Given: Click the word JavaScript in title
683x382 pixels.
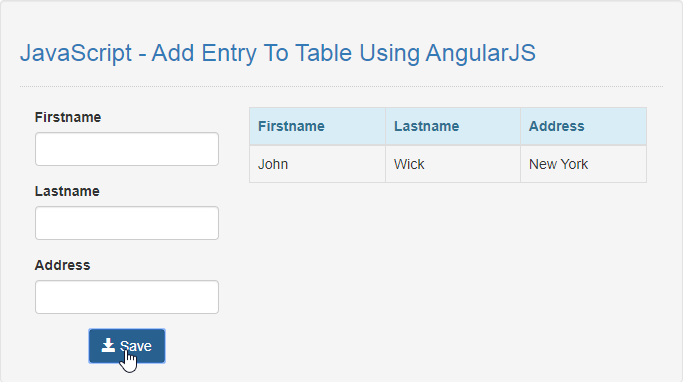Looking at the screenshot, I should coord(76,53).
